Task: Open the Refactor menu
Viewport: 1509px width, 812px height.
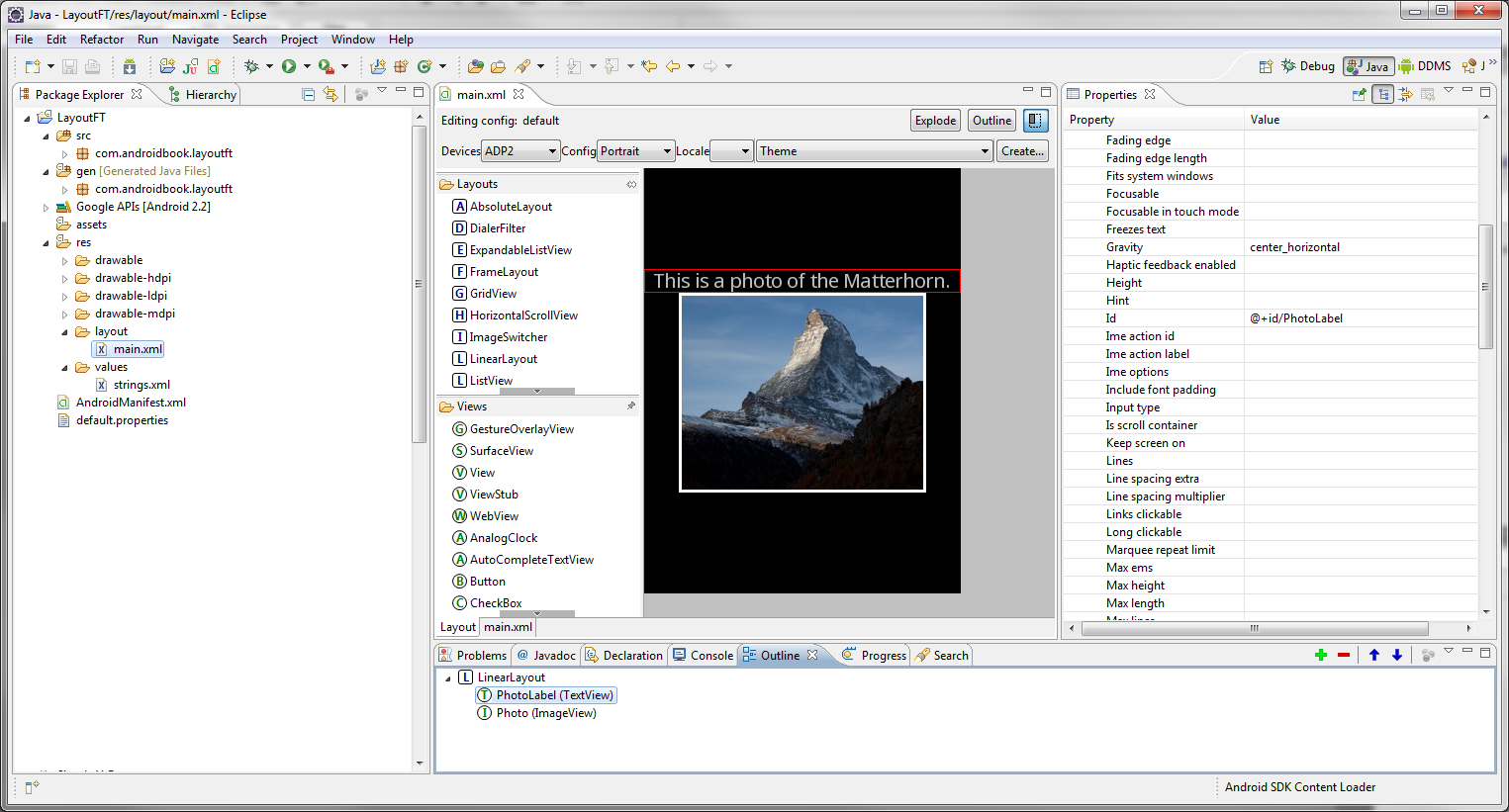Action: coord(102,40)
